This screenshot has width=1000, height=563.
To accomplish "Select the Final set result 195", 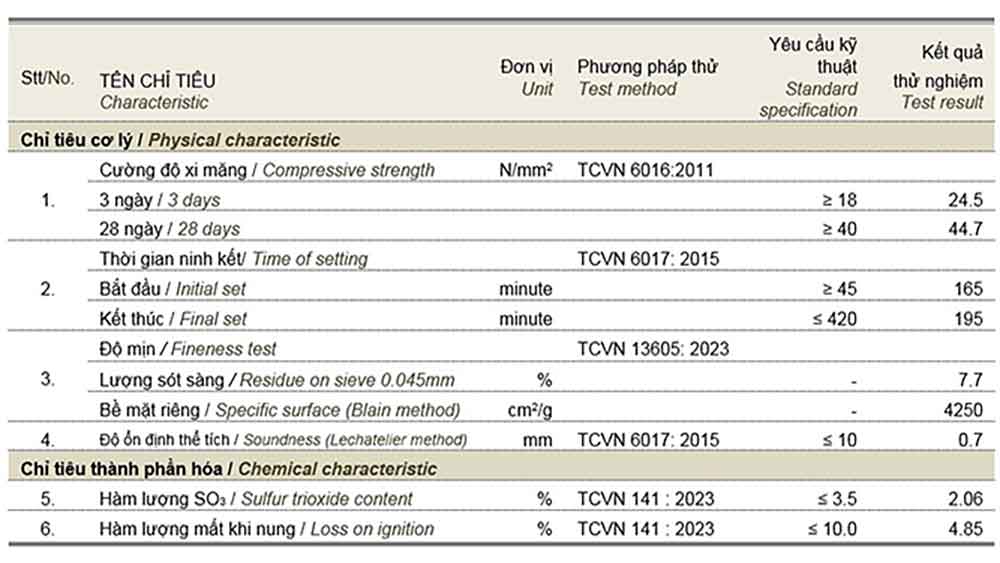I will point(969,319).
